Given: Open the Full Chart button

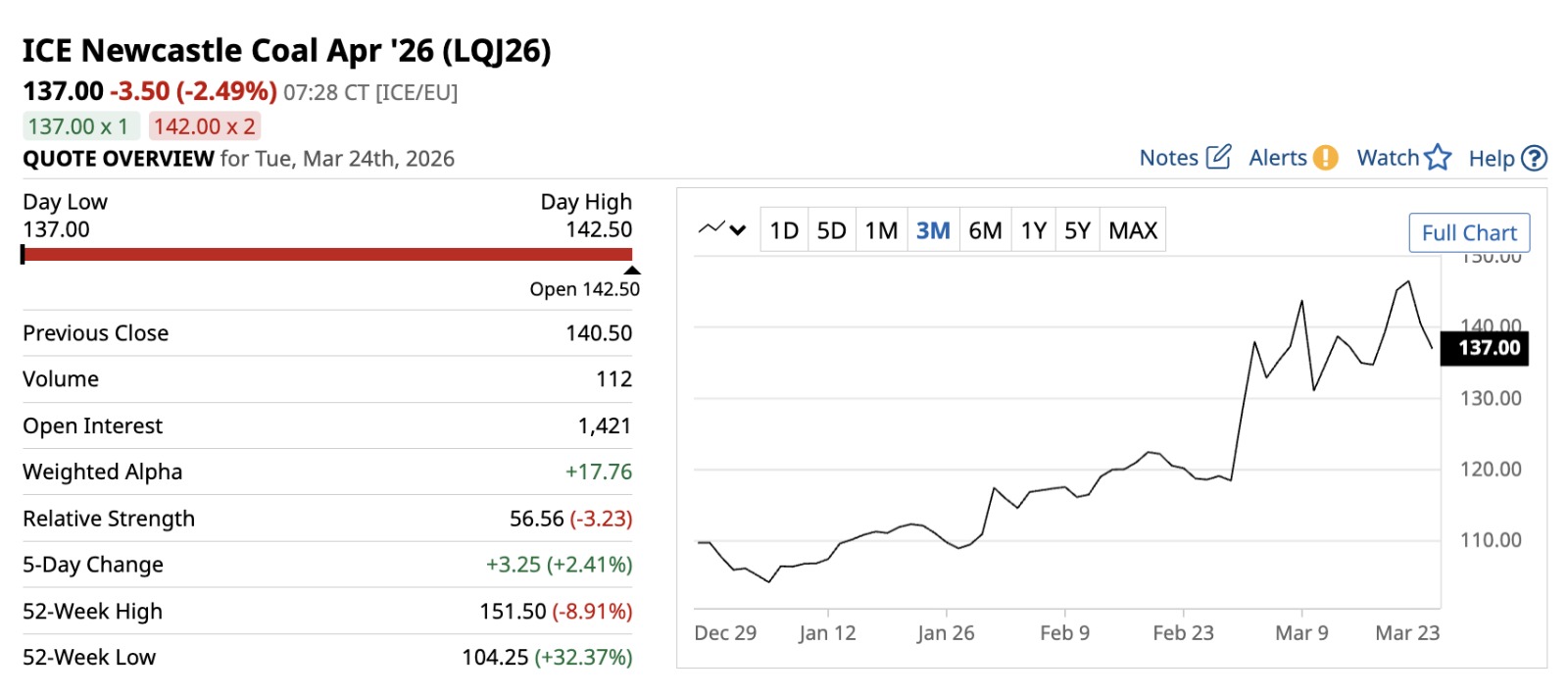Looking at the screenshot, I should coord(1468,232).
